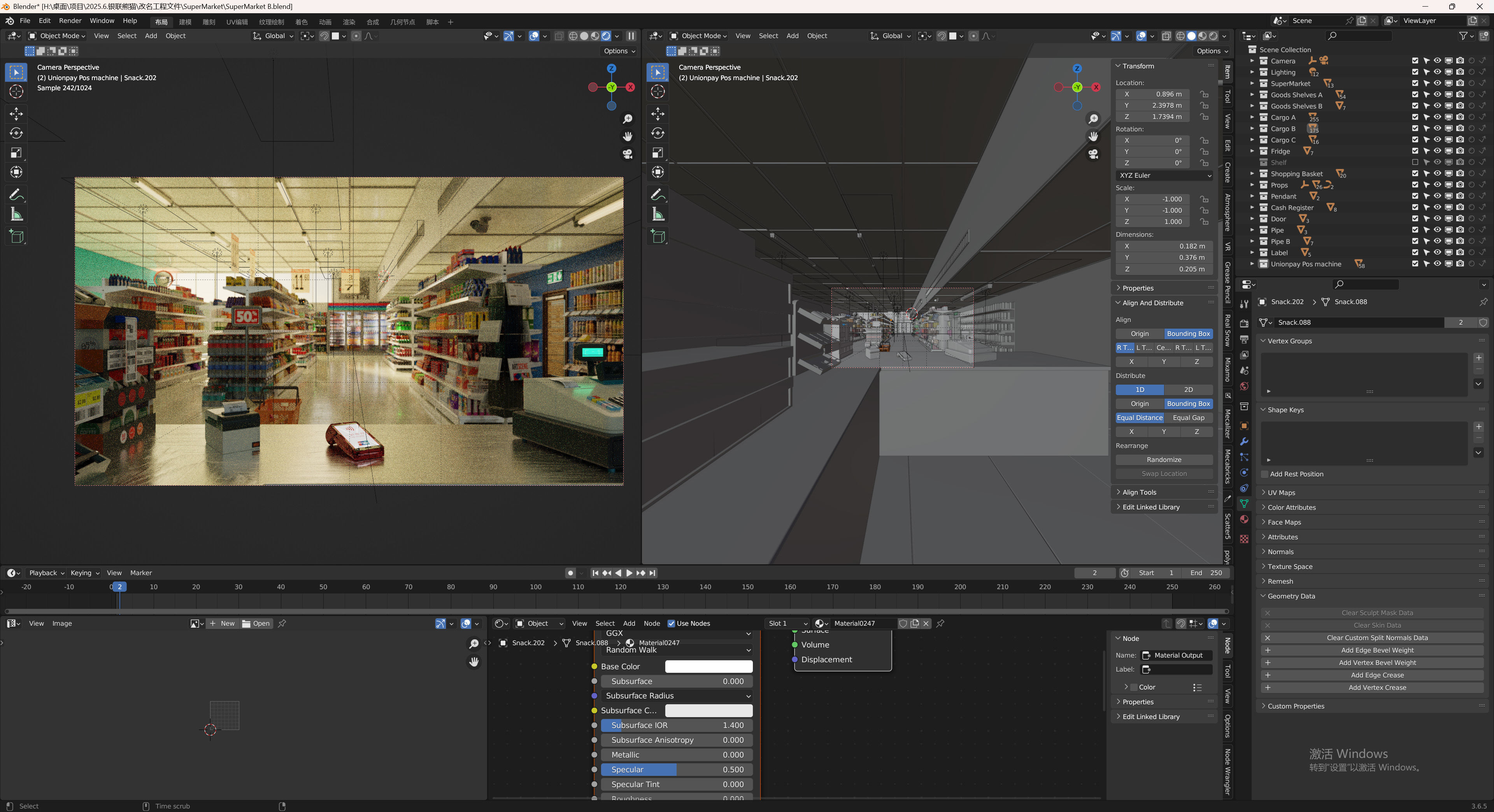Open the Atmosphere sidebar tab
The image size is (1494, 812).
click(1228, 212)
